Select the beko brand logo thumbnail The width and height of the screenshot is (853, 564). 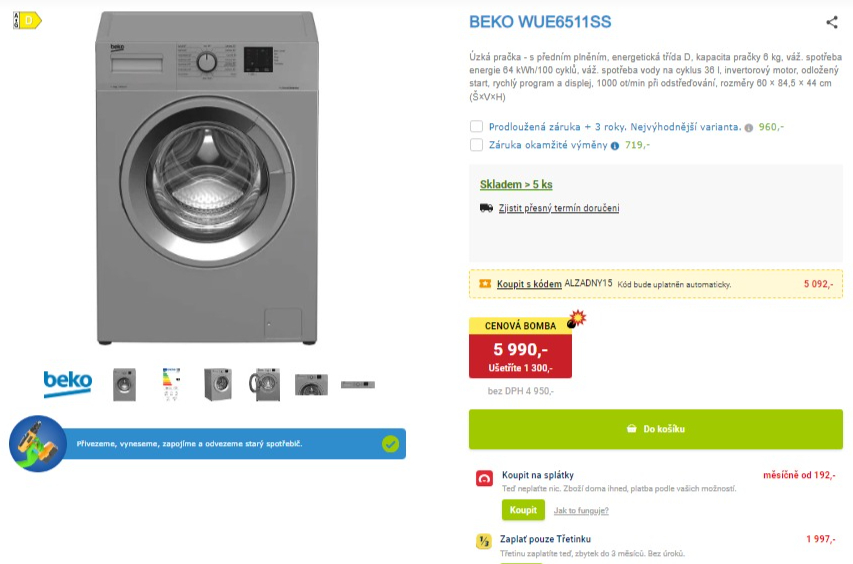click(67, 383)
